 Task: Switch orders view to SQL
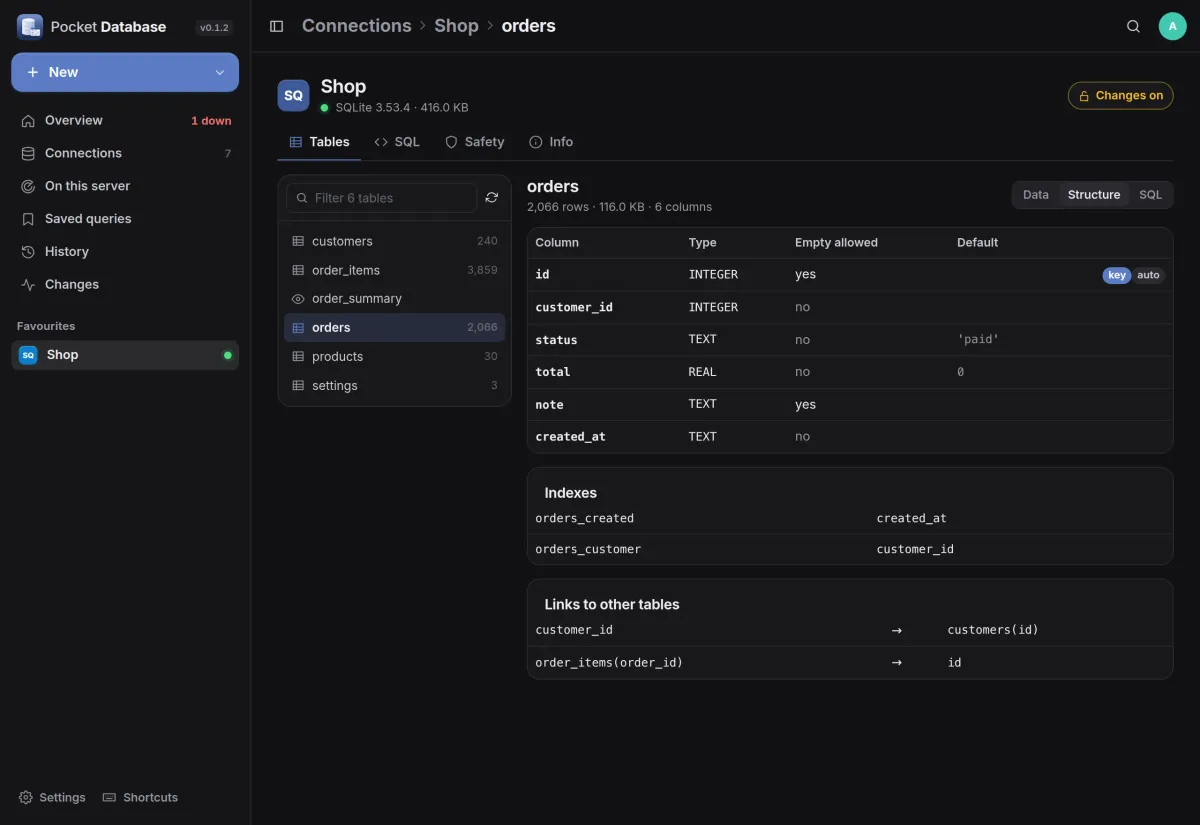pyautogui.click(x=1151, y=195)
